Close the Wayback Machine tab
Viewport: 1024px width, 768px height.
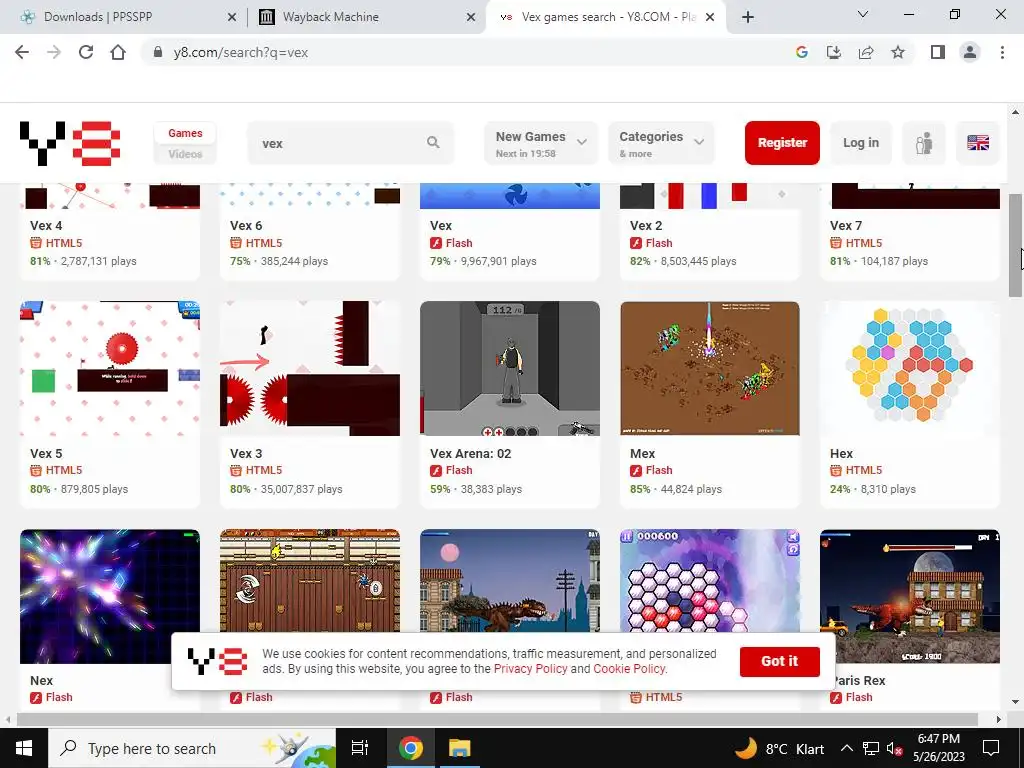471,17
